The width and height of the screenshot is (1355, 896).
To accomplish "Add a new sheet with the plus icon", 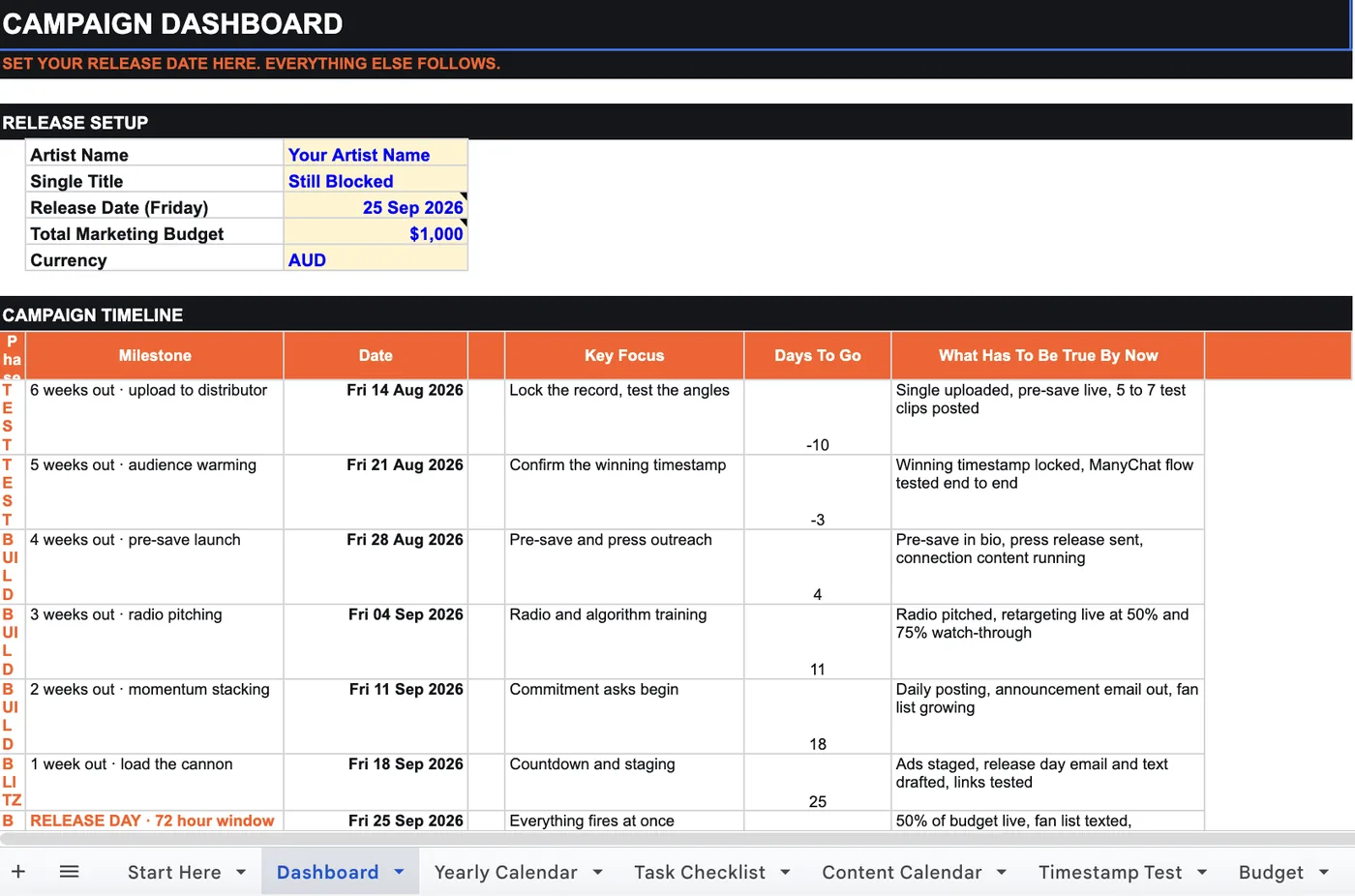I will (x=17, y=872).
